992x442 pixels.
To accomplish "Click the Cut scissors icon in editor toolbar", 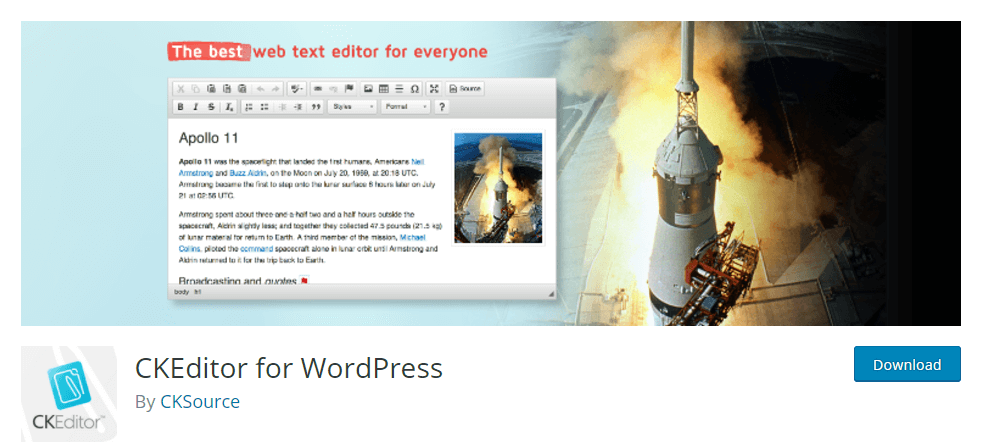I will pyautogui.click(x=180, y=89).
